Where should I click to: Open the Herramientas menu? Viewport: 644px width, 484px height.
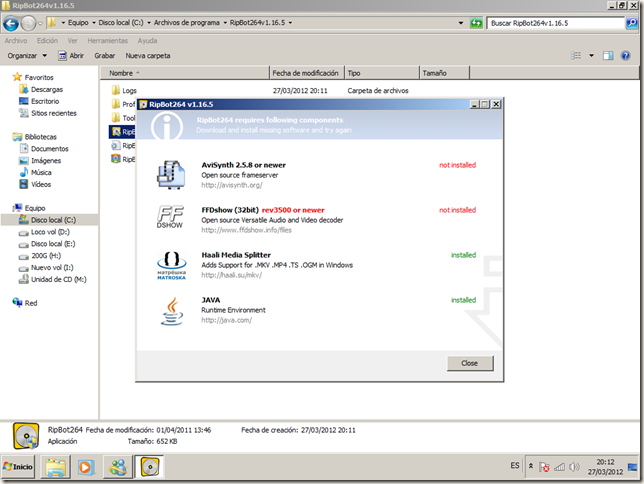[108, 41]
